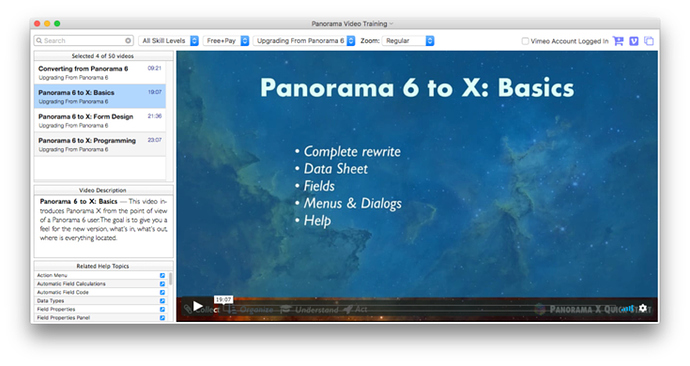The width and height of the screenshot is (690, 366).
Task: Play the video
Action: pos(198,306)
